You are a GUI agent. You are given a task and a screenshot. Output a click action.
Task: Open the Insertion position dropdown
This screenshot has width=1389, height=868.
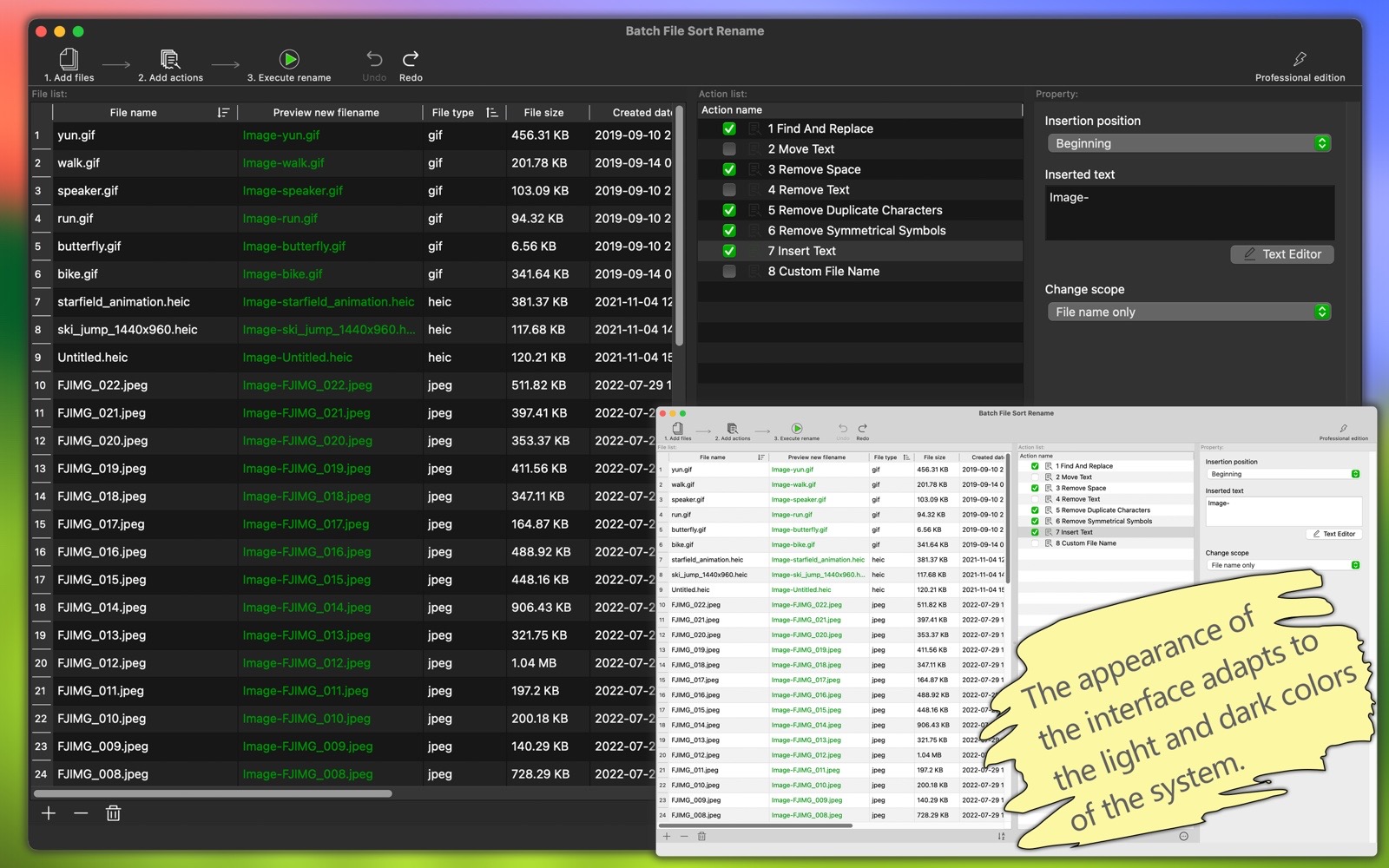click(1188, 143)
